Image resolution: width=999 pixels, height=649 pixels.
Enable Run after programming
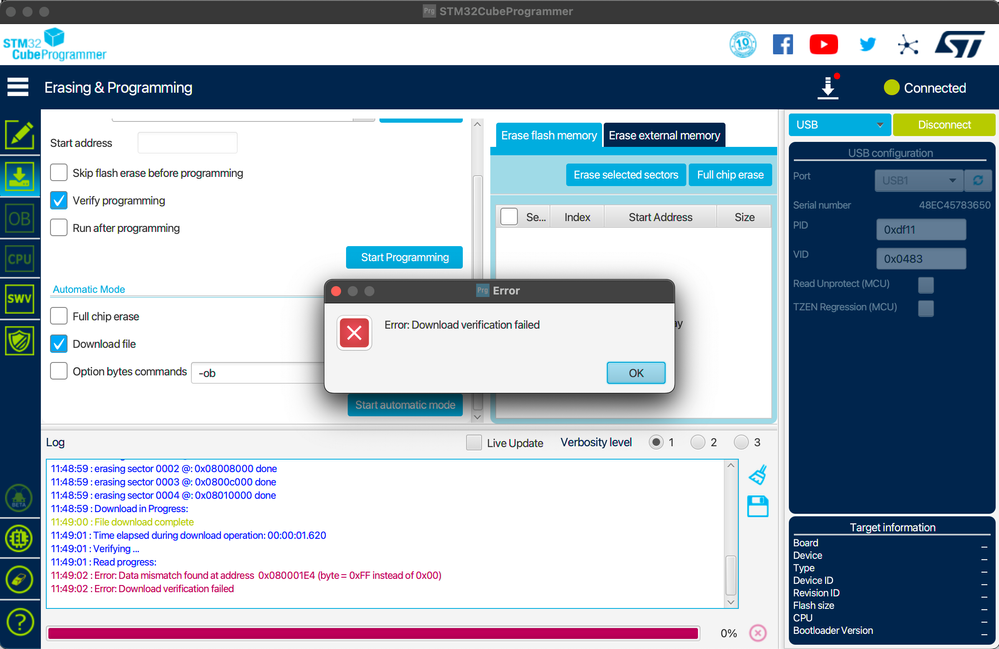click(x=59, y=227)
